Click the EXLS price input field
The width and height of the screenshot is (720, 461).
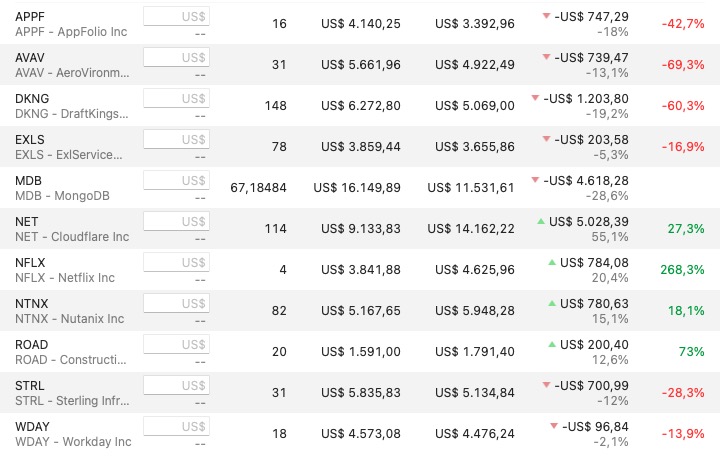click(x=176, y=140)
